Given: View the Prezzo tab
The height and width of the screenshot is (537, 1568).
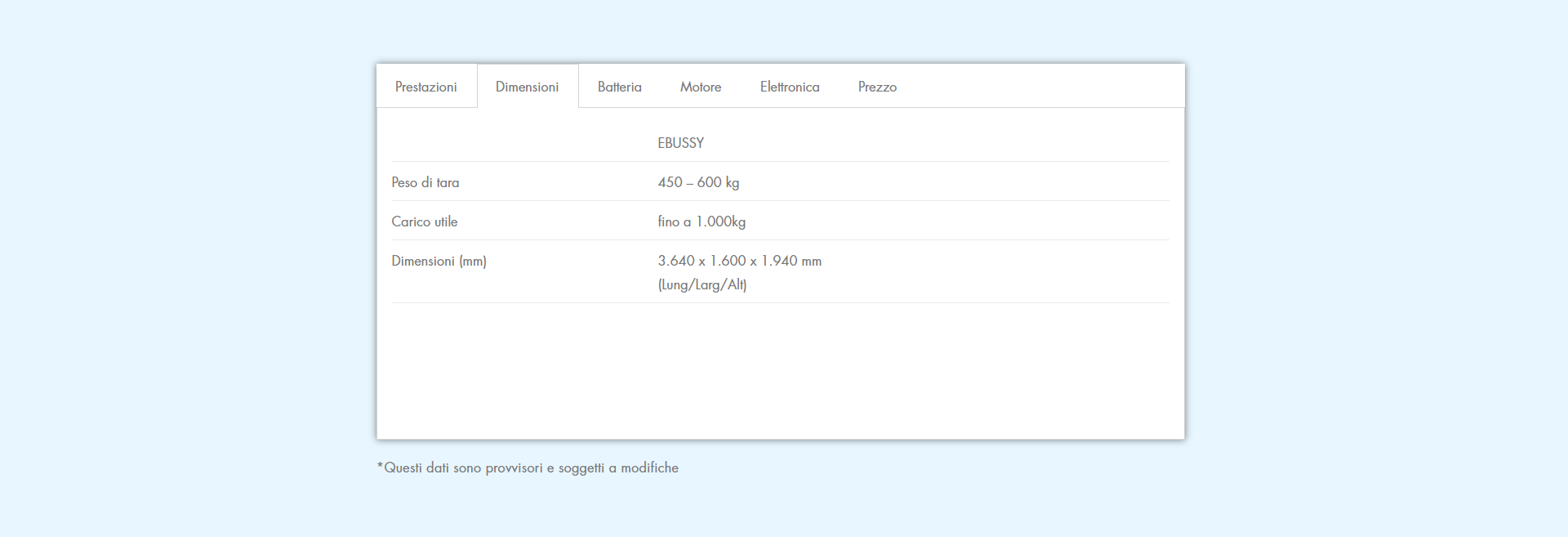Looking at the screenshot, I should click(x=877, y=87).
